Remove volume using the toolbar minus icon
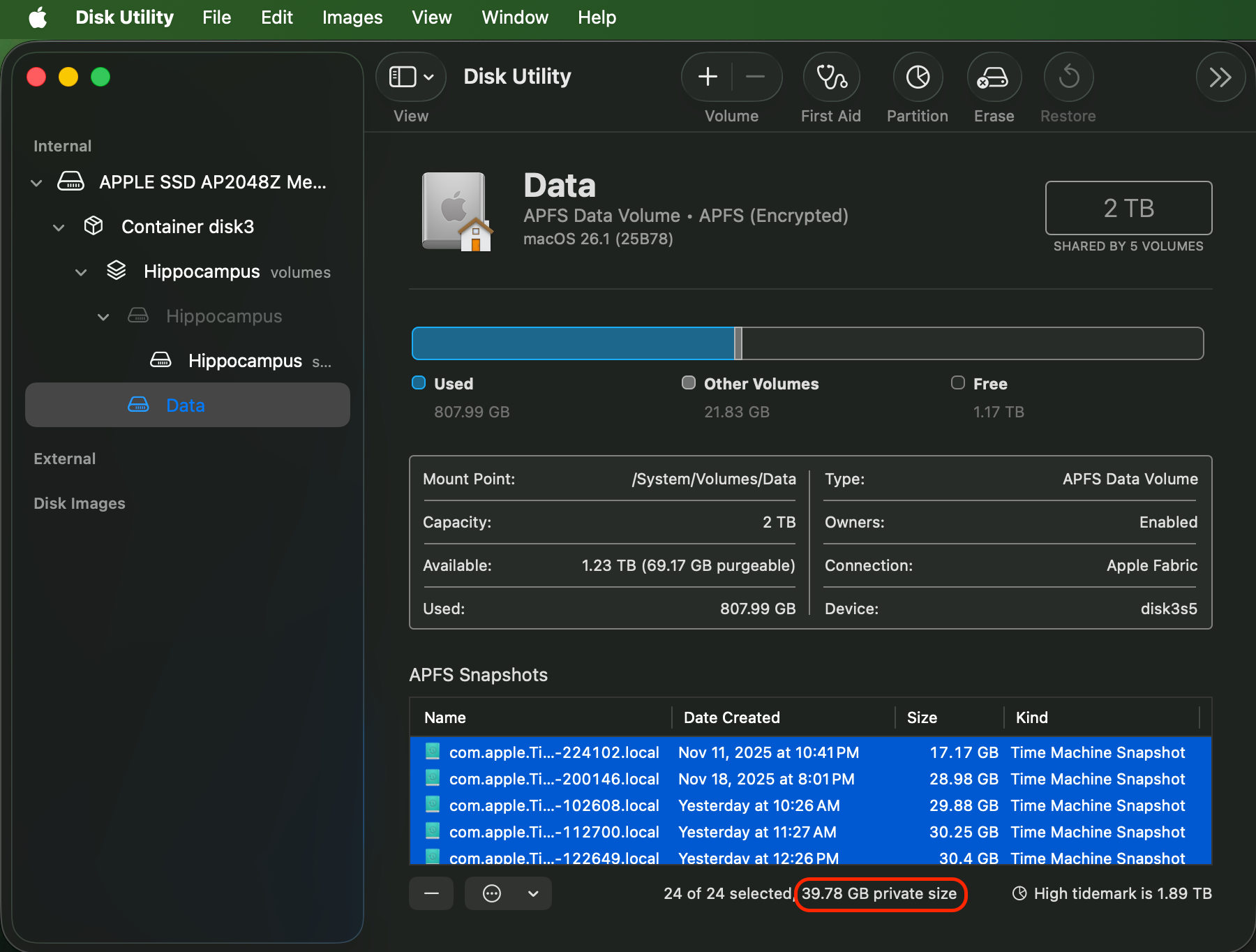The width and height of the screenshot is (1256, 952). click(x=755, y=77)
